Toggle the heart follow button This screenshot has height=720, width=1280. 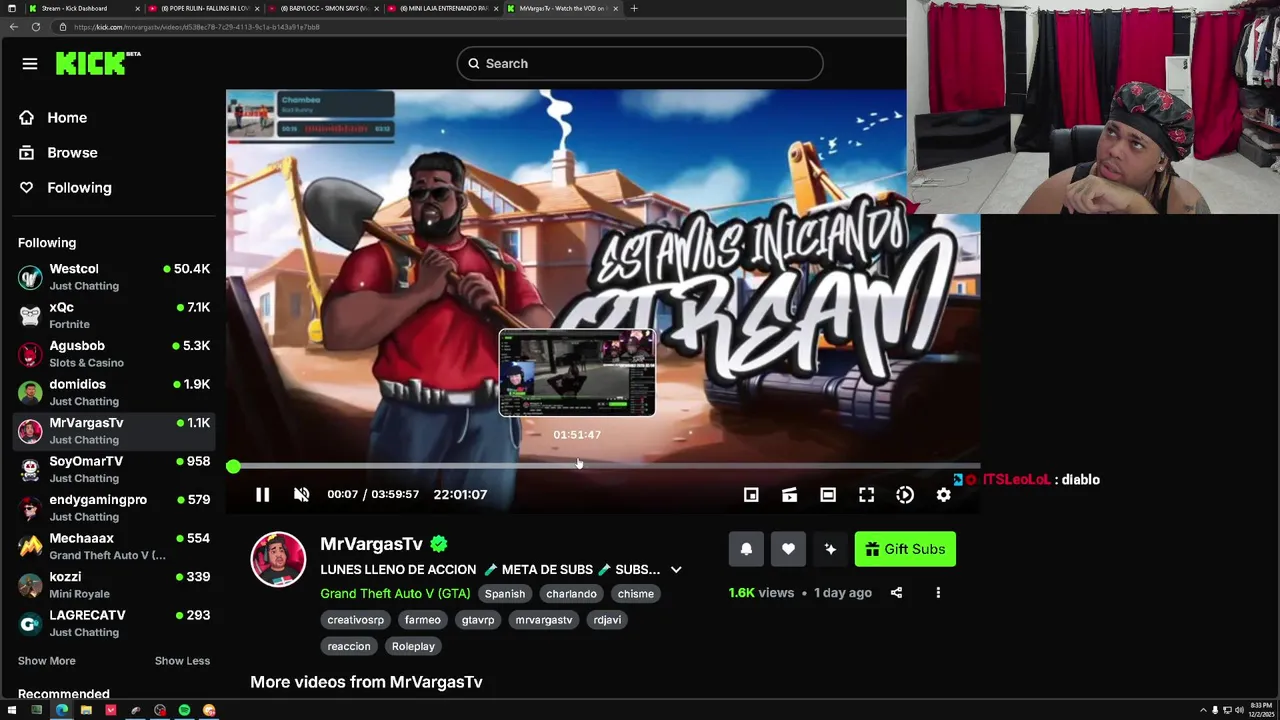(788, 549)
